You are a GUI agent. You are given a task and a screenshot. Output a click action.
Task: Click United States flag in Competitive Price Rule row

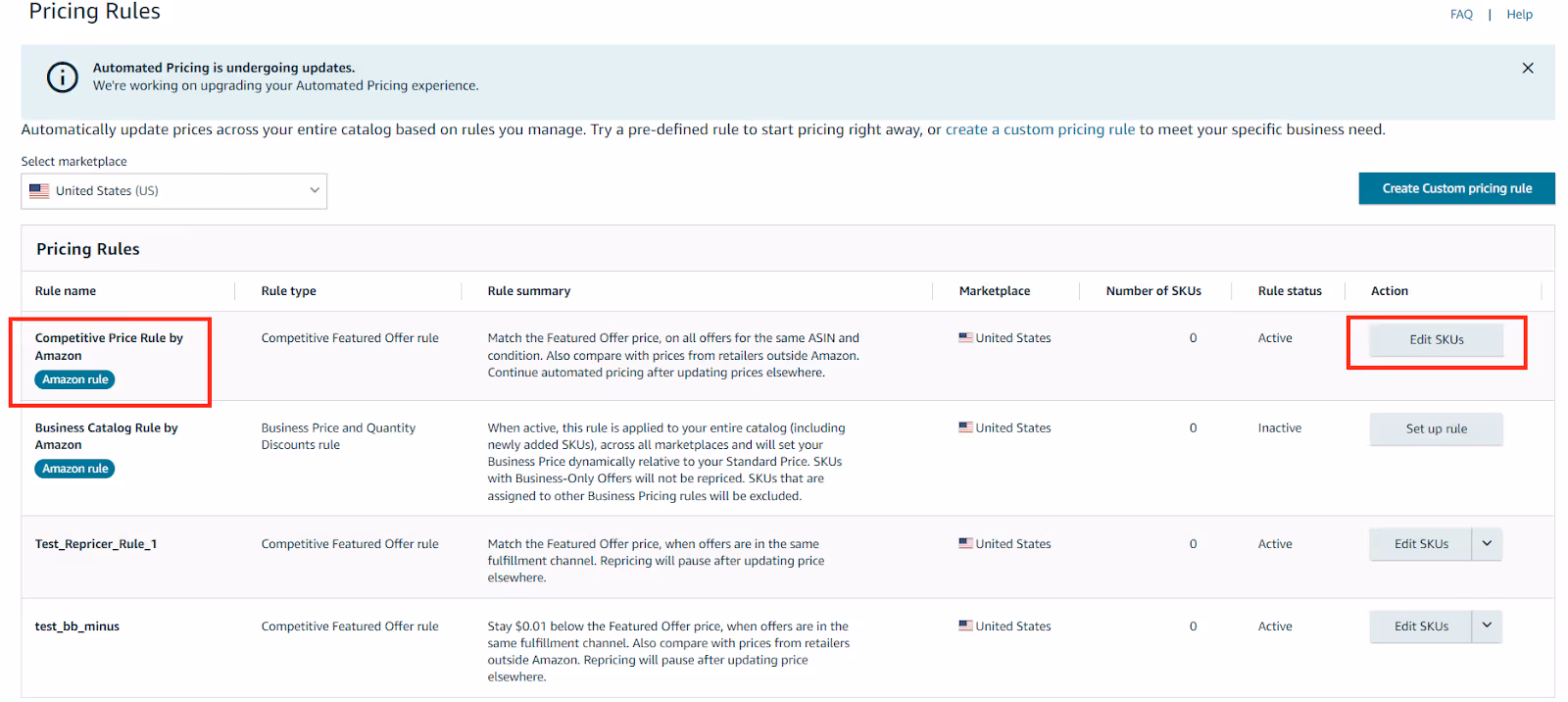(x=966, y=337)
